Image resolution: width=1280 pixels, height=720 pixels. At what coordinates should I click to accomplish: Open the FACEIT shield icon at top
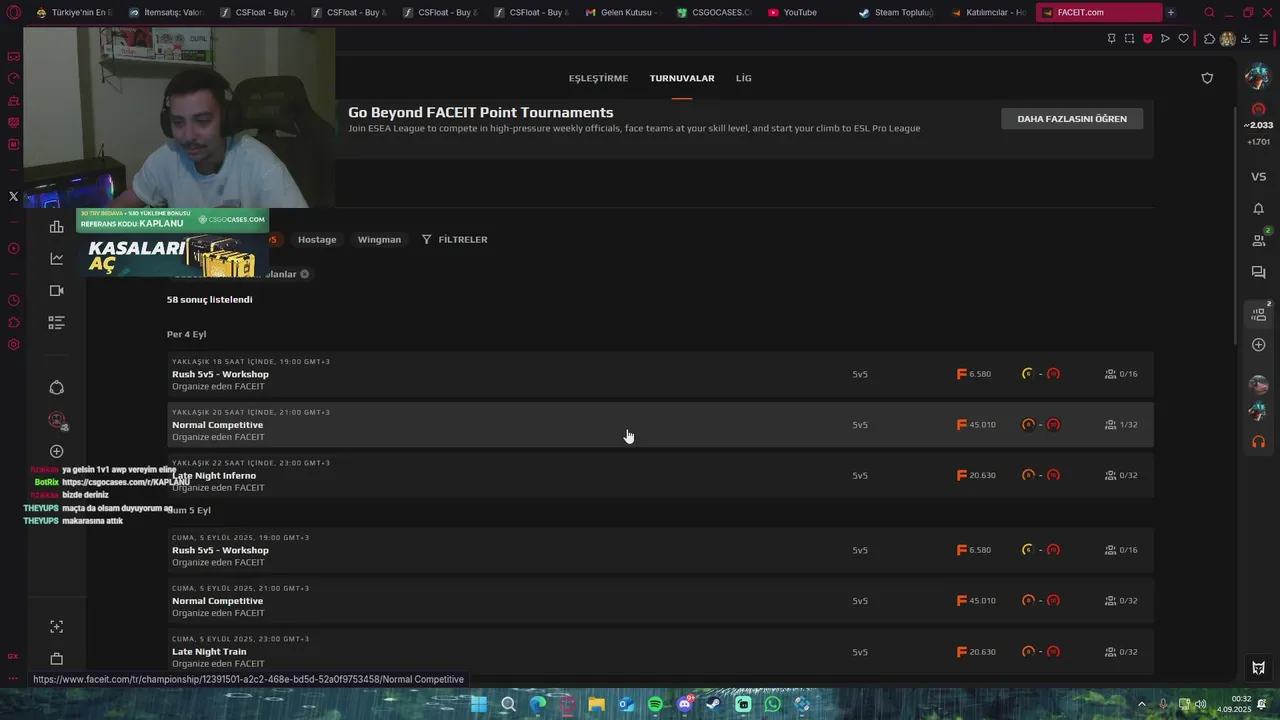pos(1207,78)
